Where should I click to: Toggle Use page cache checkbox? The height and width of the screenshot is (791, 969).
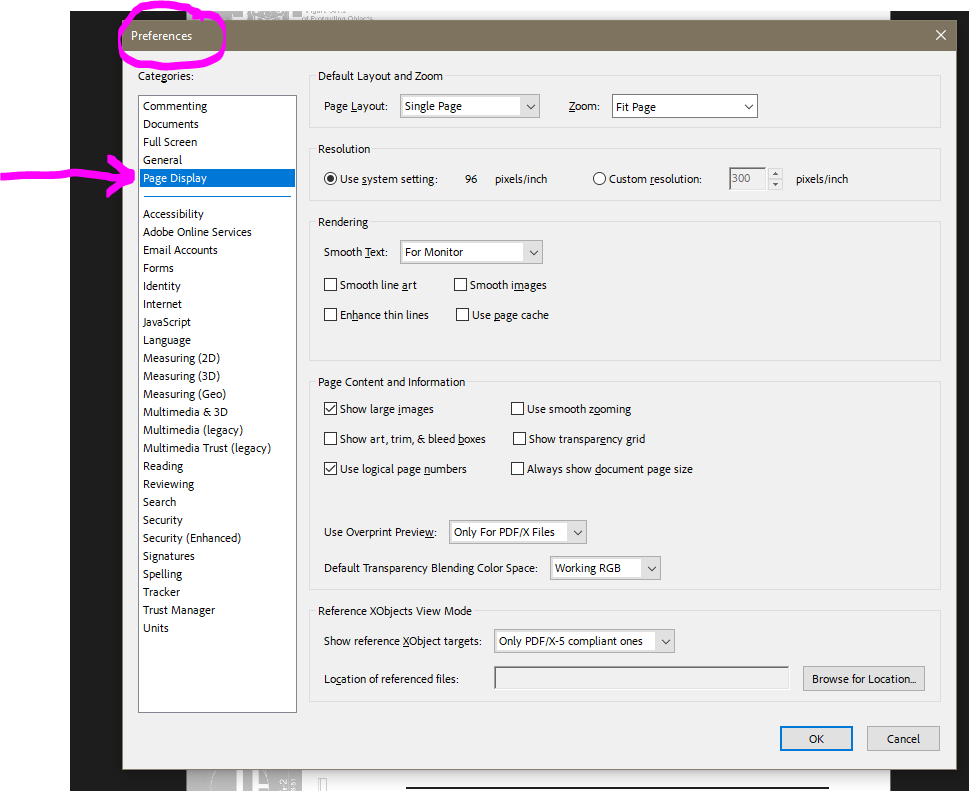click(462, 315)
